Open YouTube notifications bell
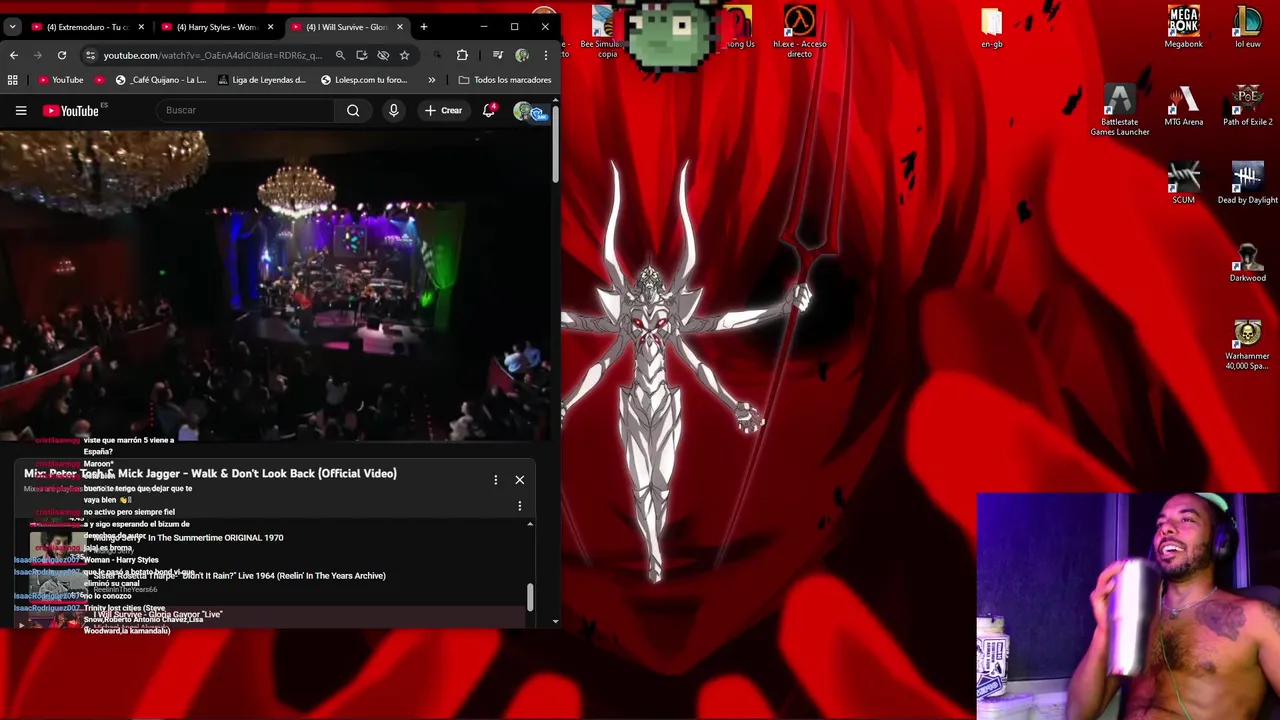Viewport: 1280px width, 720px height. coord(489,110)
